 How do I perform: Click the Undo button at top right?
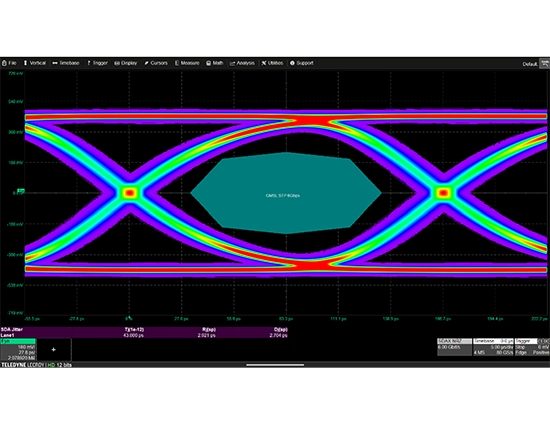544,63
